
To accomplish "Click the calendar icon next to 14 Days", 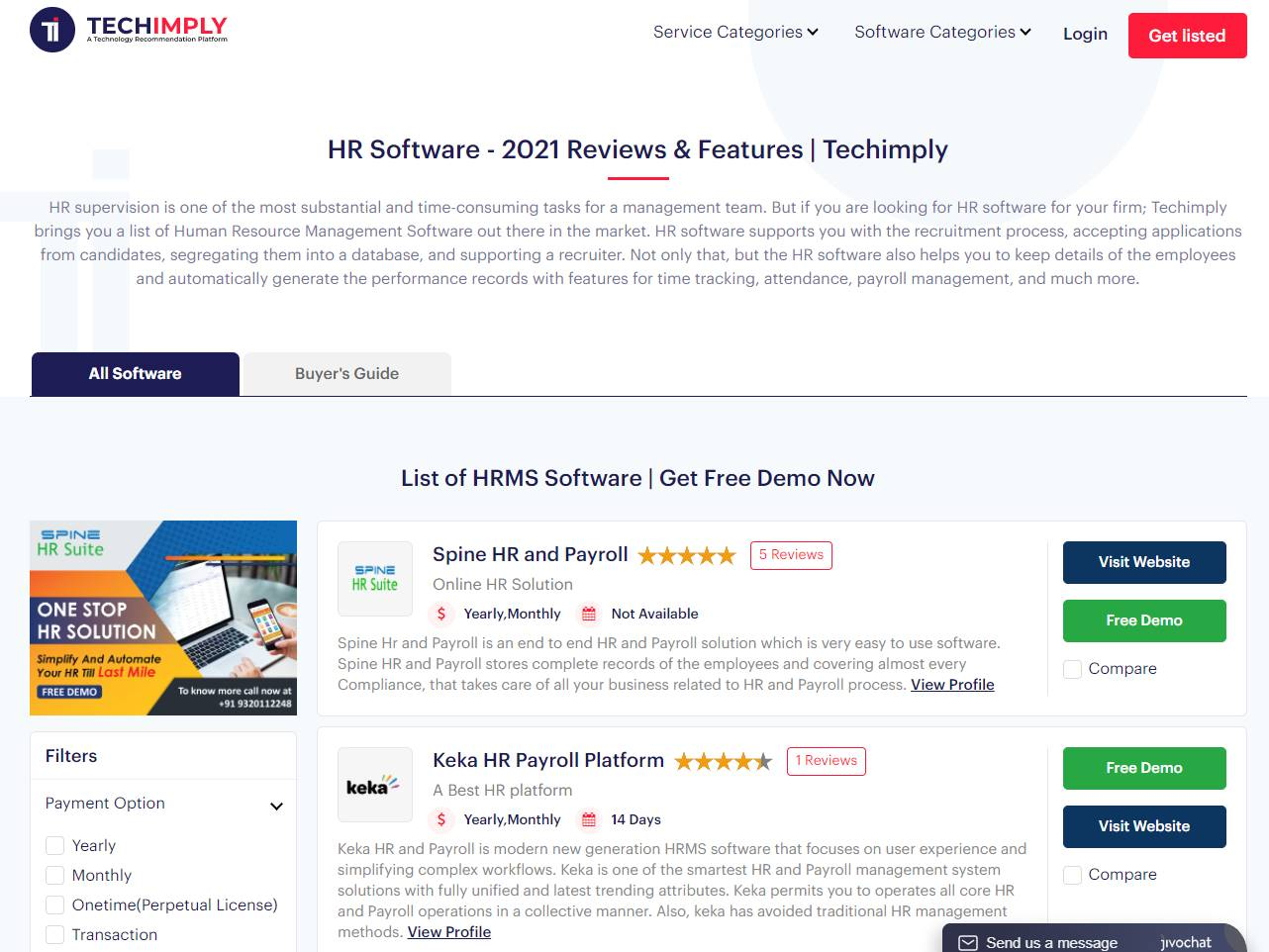I will (x=589, y=819).
